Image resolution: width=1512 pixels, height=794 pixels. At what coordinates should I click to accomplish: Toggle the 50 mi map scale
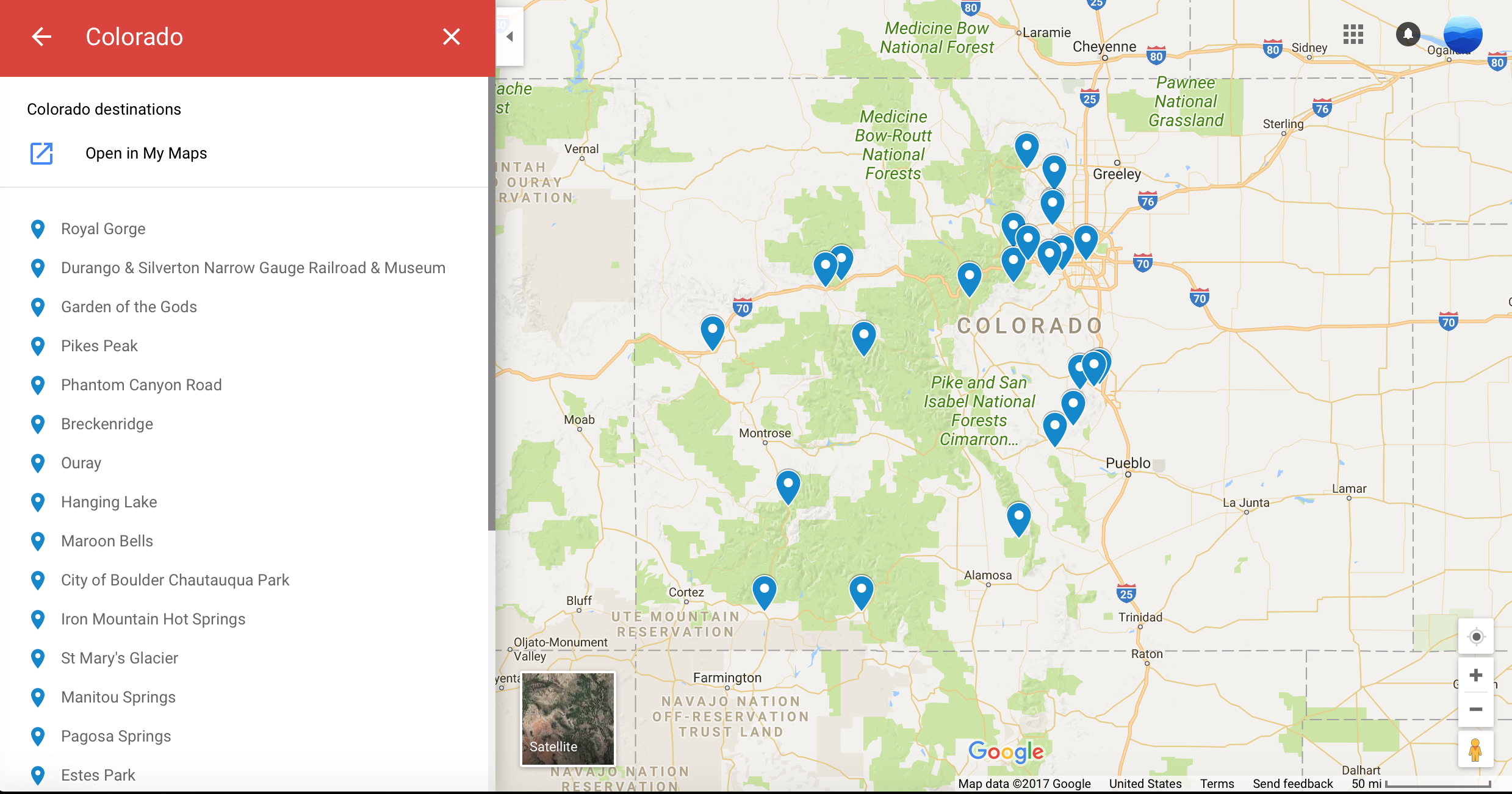pyautogui.click(x=1421, y=784)
